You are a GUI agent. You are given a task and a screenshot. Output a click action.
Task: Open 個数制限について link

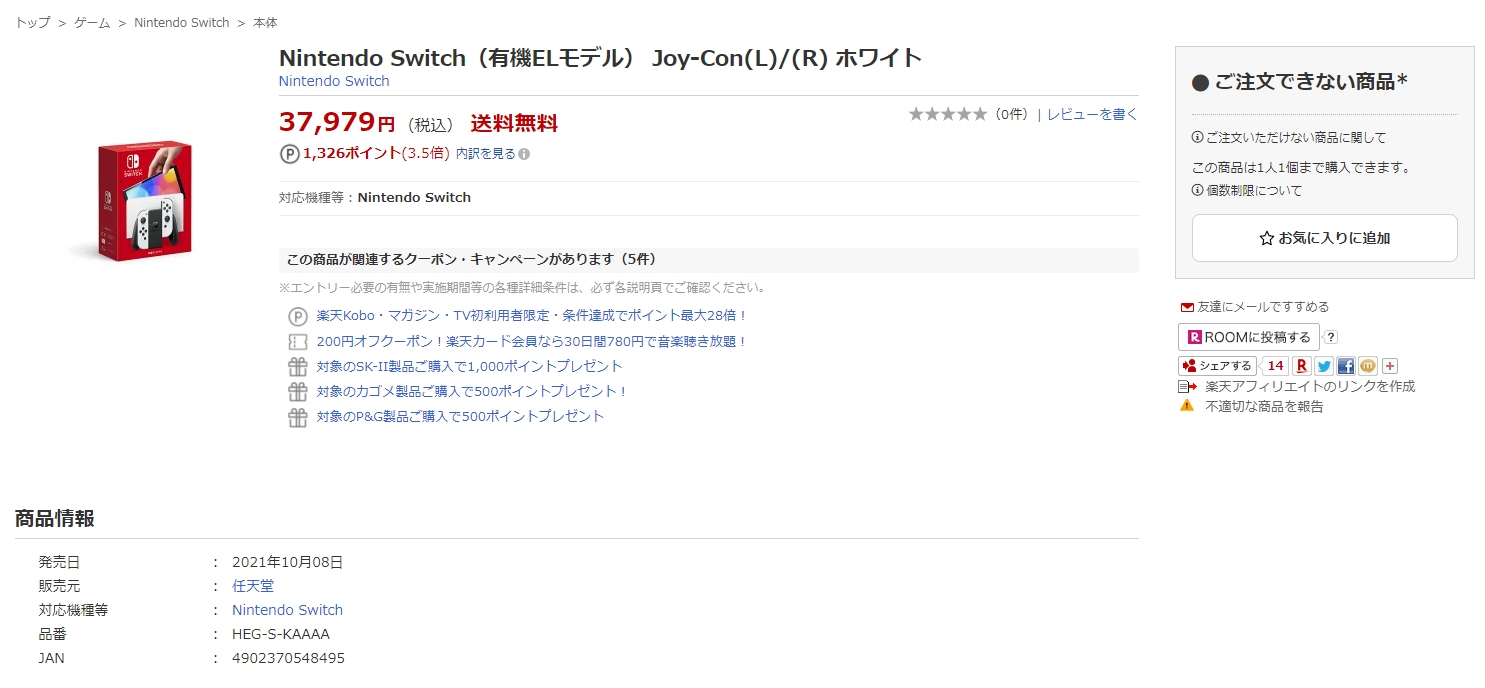pyautogui.click(x=1254, y=190)
